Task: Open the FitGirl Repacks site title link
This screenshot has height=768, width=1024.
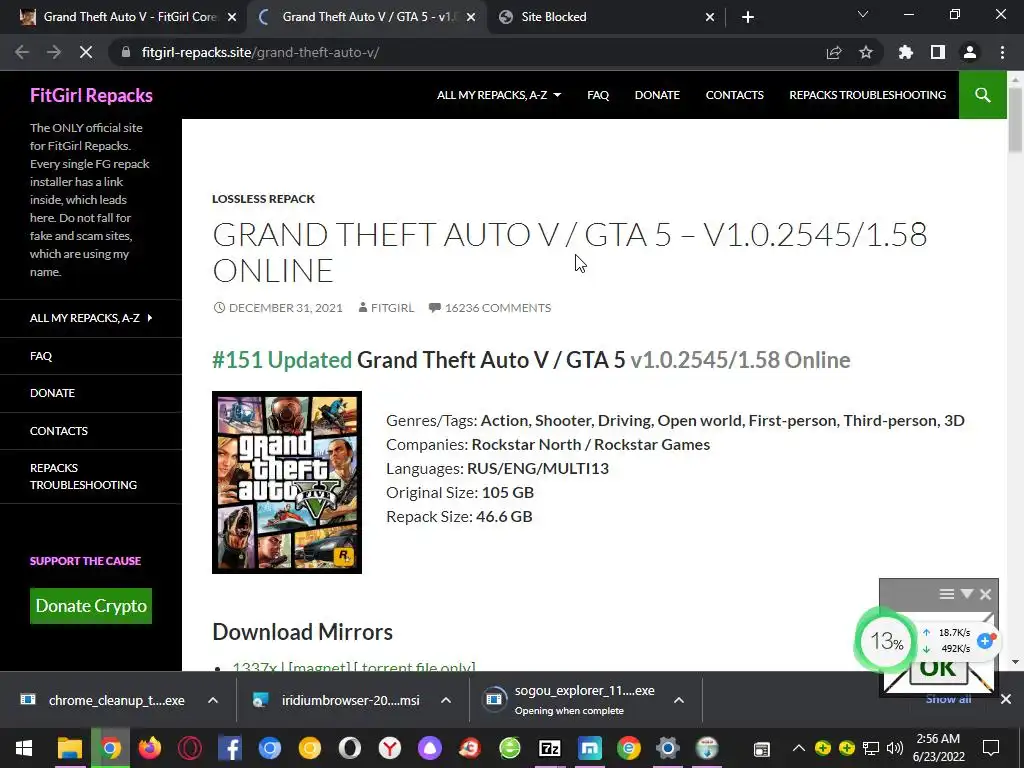Action: [91, 95]
